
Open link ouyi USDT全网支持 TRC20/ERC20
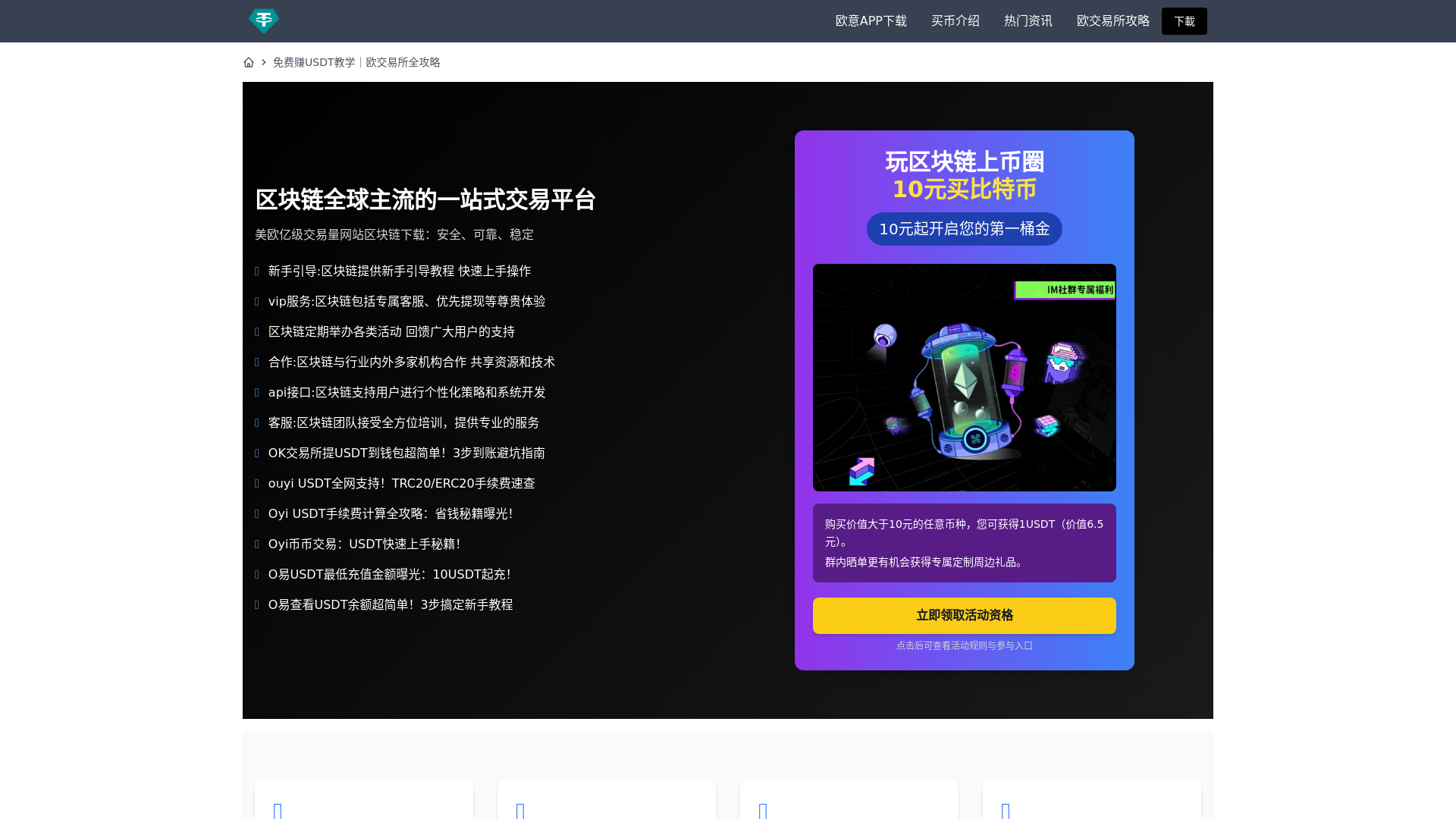point(402,484)
